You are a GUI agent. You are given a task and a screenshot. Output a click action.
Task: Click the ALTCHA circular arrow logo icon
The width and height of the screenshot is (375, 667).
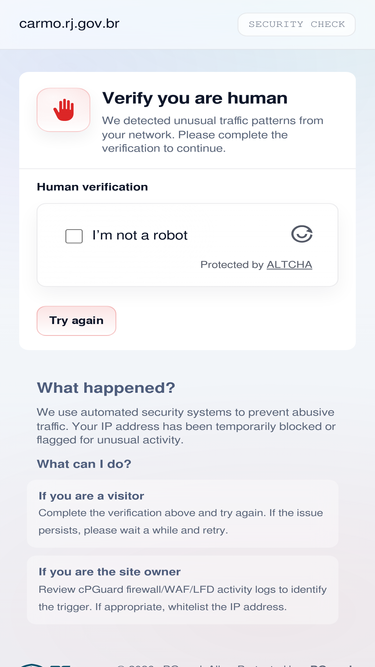click(x=302, y=234)
